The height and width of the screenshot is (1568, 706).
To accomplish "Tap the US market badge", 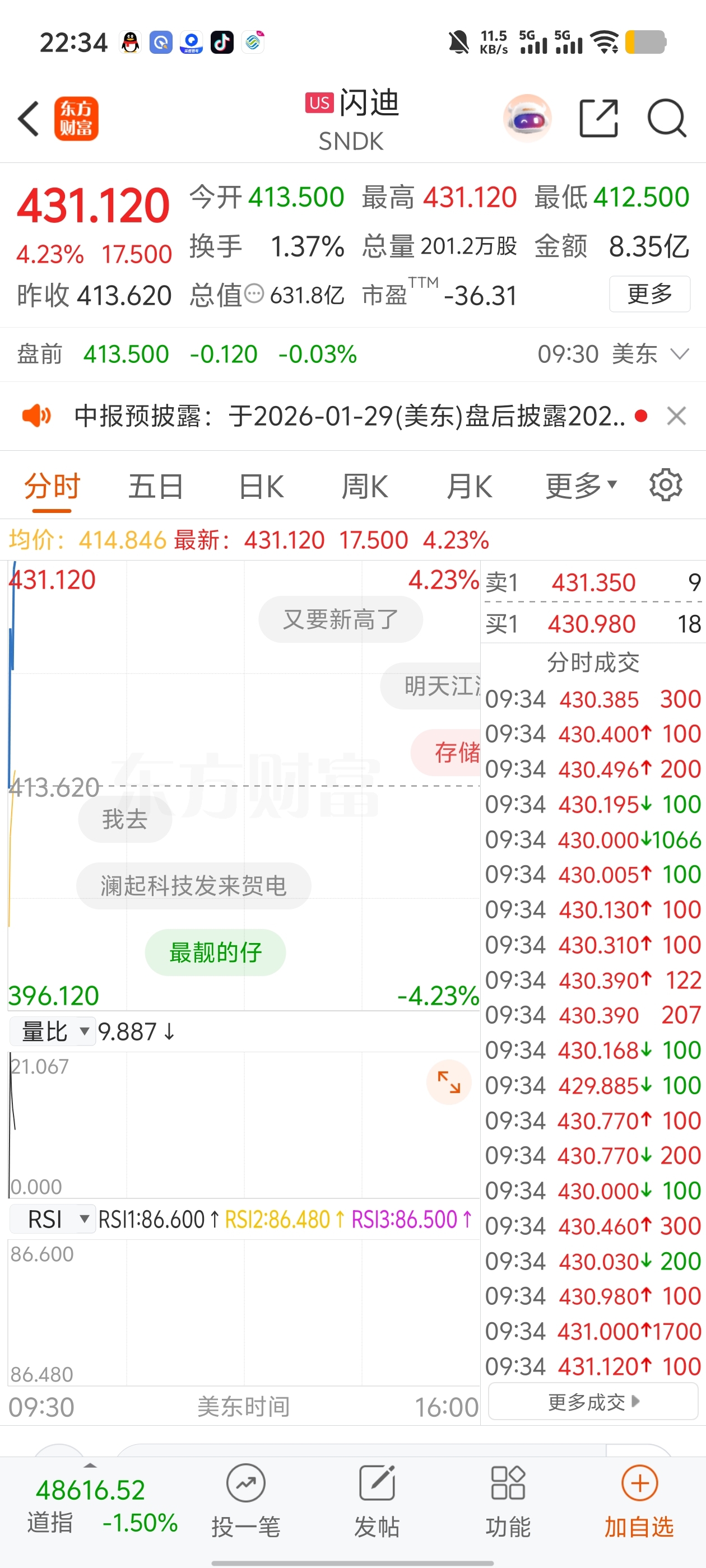I will click(x=319, y=103).
